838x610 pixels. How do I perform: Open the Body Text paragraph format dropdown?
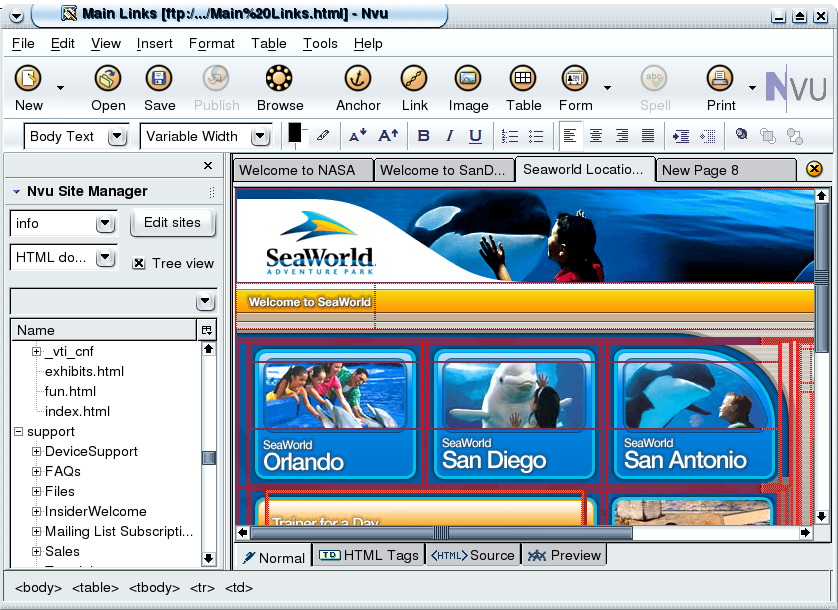(x=117, y=137)
